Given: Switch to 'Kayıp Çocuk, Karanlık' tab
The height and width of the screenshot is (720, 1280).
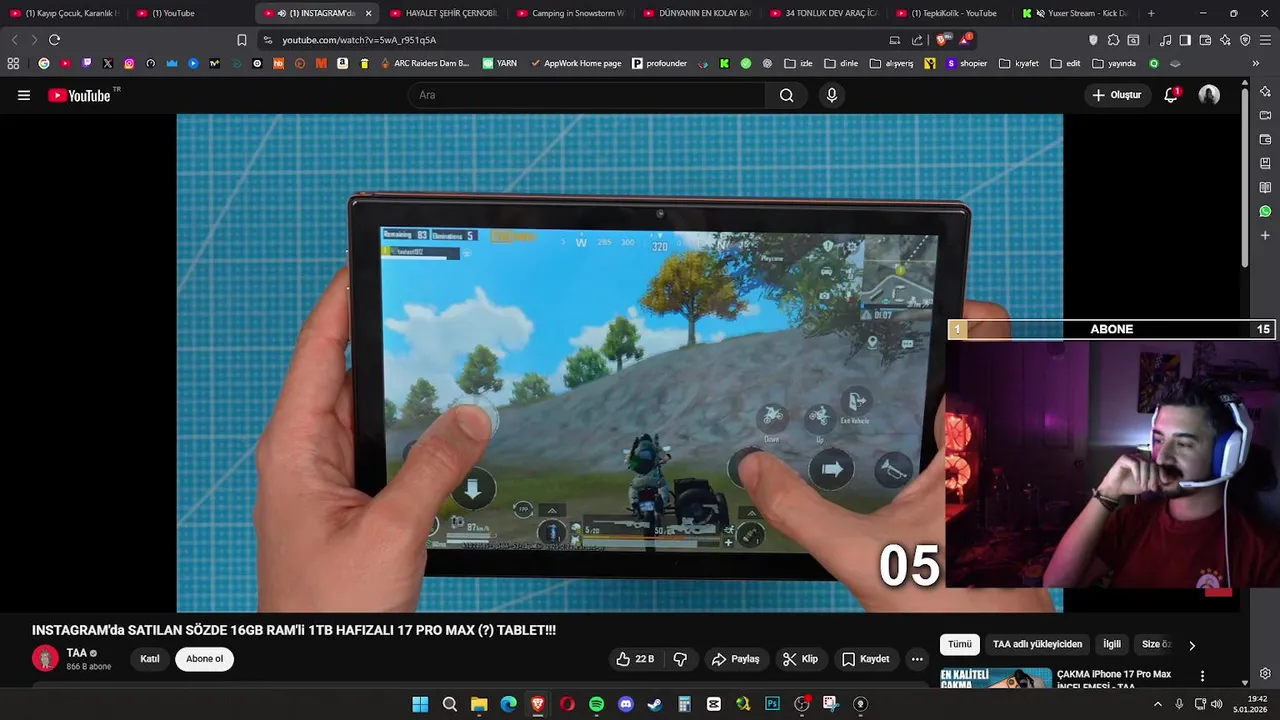Looking at the screenshot, I should click(64, 13).
